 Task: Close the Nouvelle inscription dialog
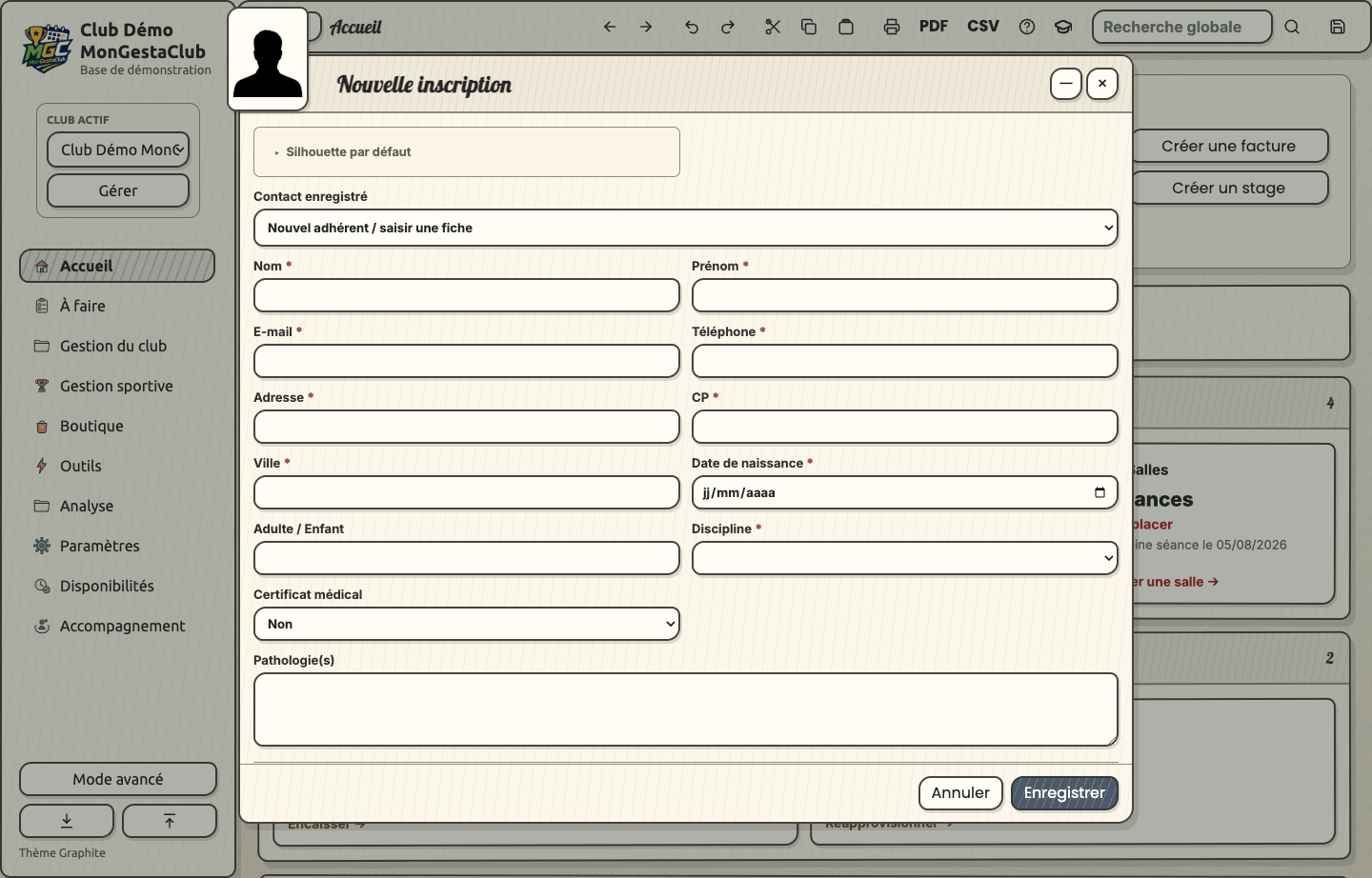(1102, 84)
